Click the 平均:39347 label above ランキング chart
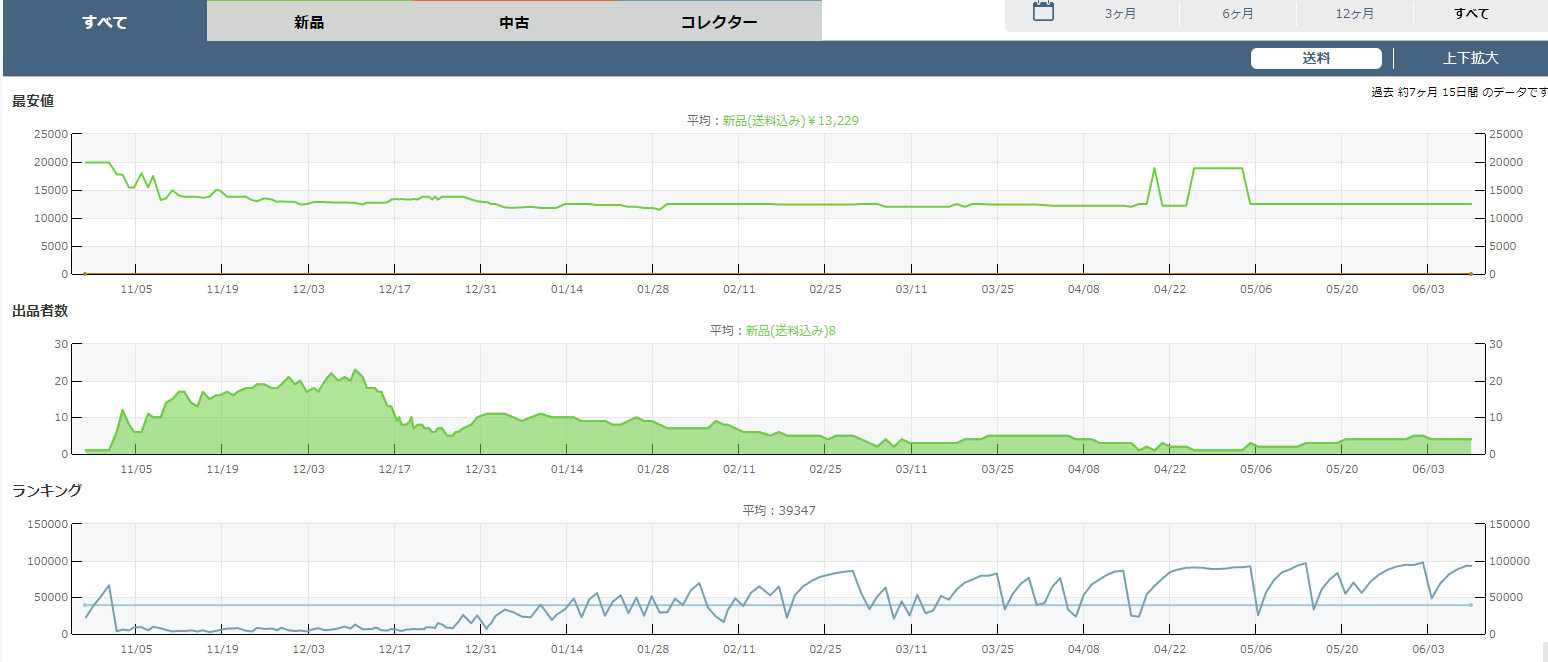This screenshot has width=1548, height=662. 779,511
